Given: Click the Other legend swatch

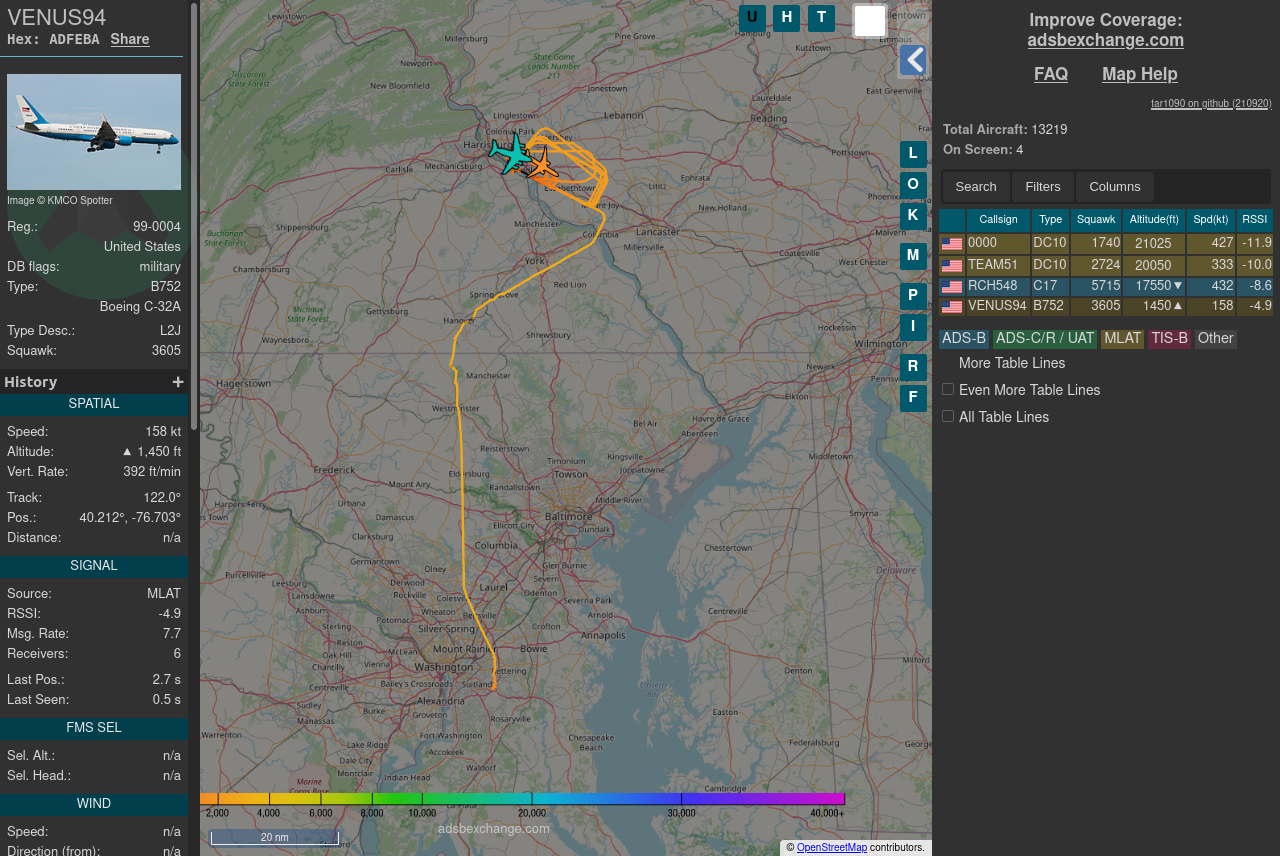Looking at the screenshot, I should (x=1216, y=339).
